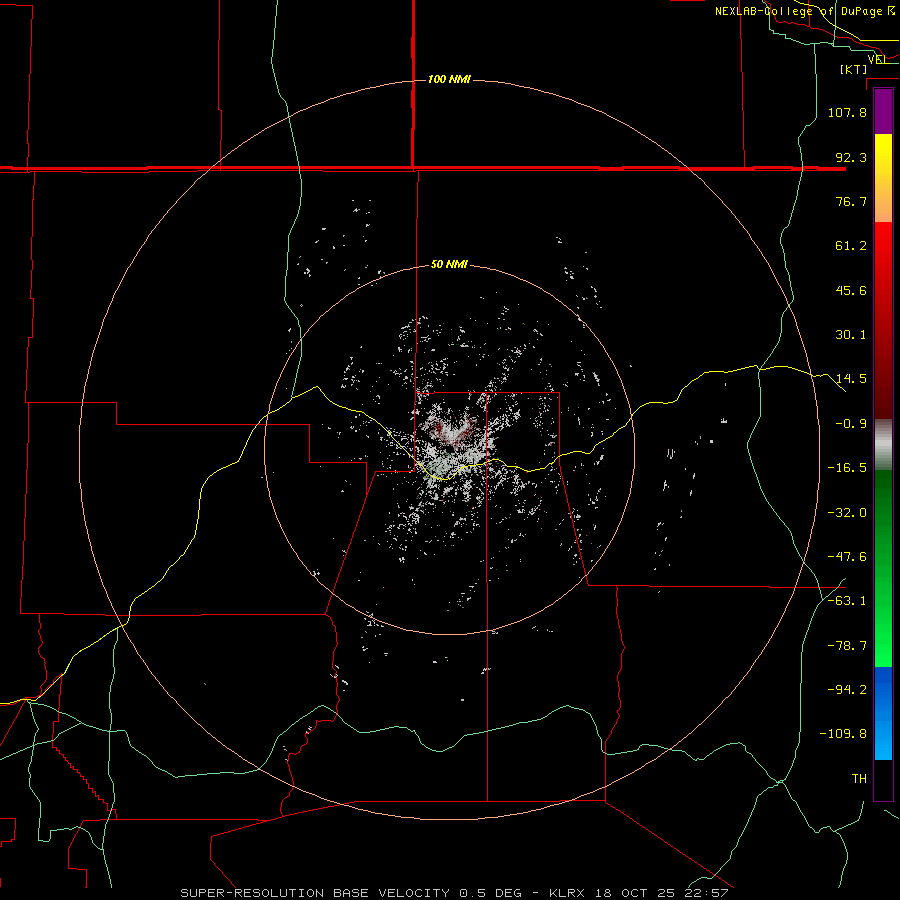900x900 pixels.
Task: Select the -16.5 value on velocity scale
Action: [x=847, y=468]
